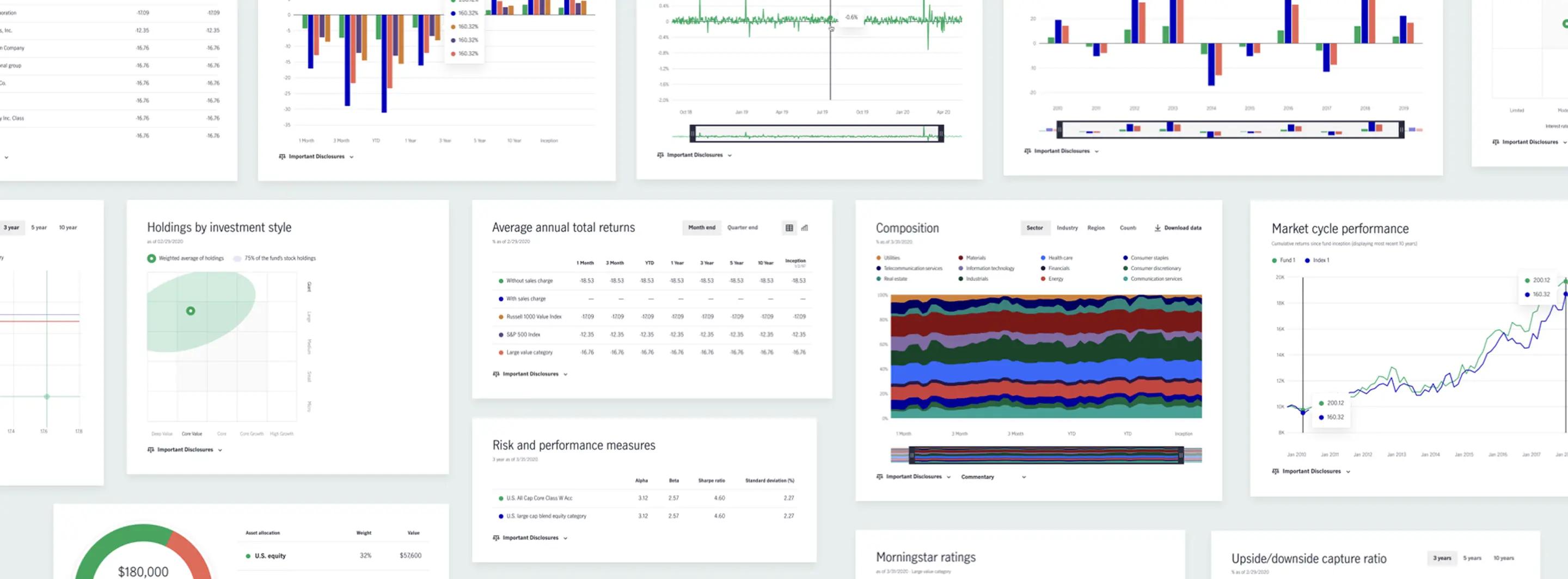The image size is (1568, 579).
Task: Expand Important Disclosures under Risk and performance measures
Action: click(x=530, y=538)
